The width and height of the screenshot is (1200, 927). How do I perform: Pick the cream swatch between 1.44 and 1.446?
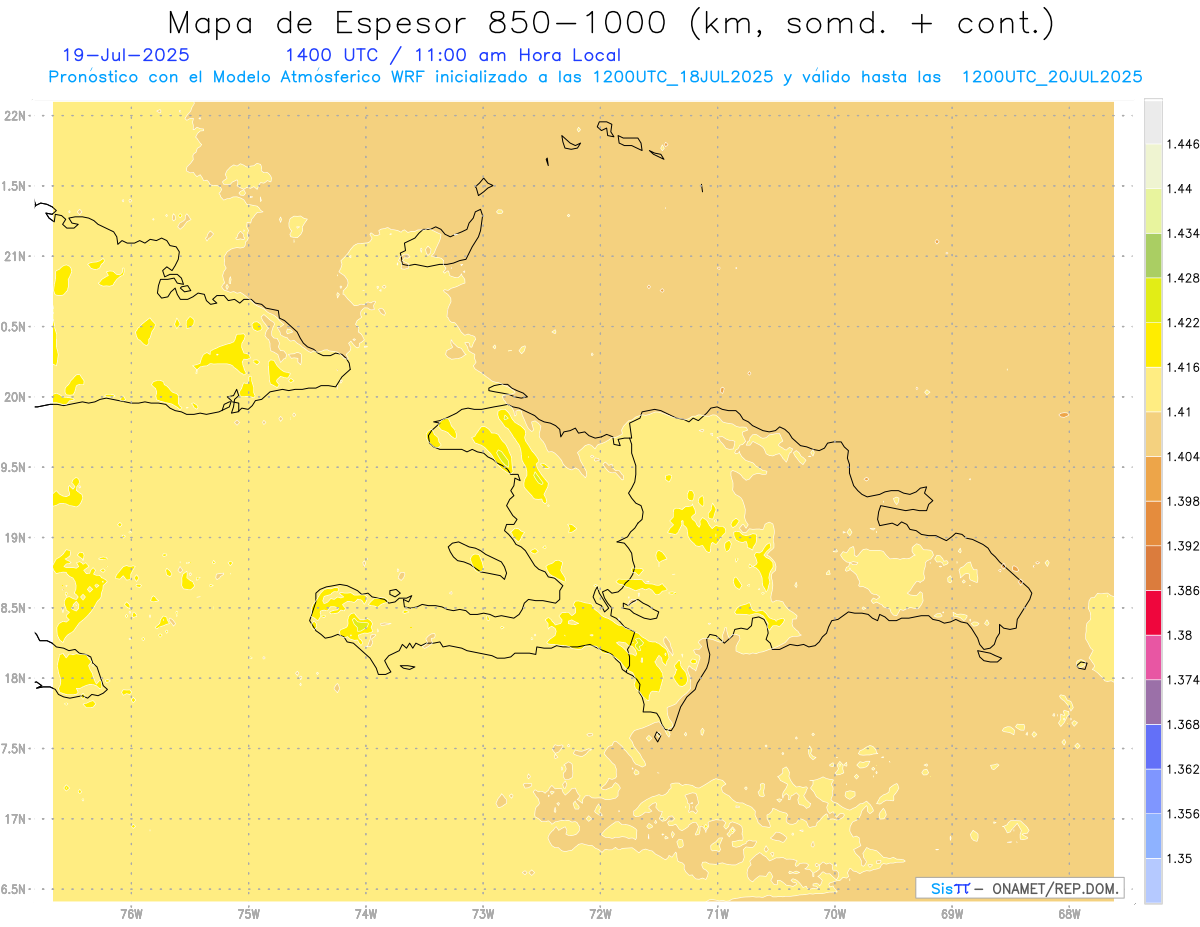click(1153, 166)
